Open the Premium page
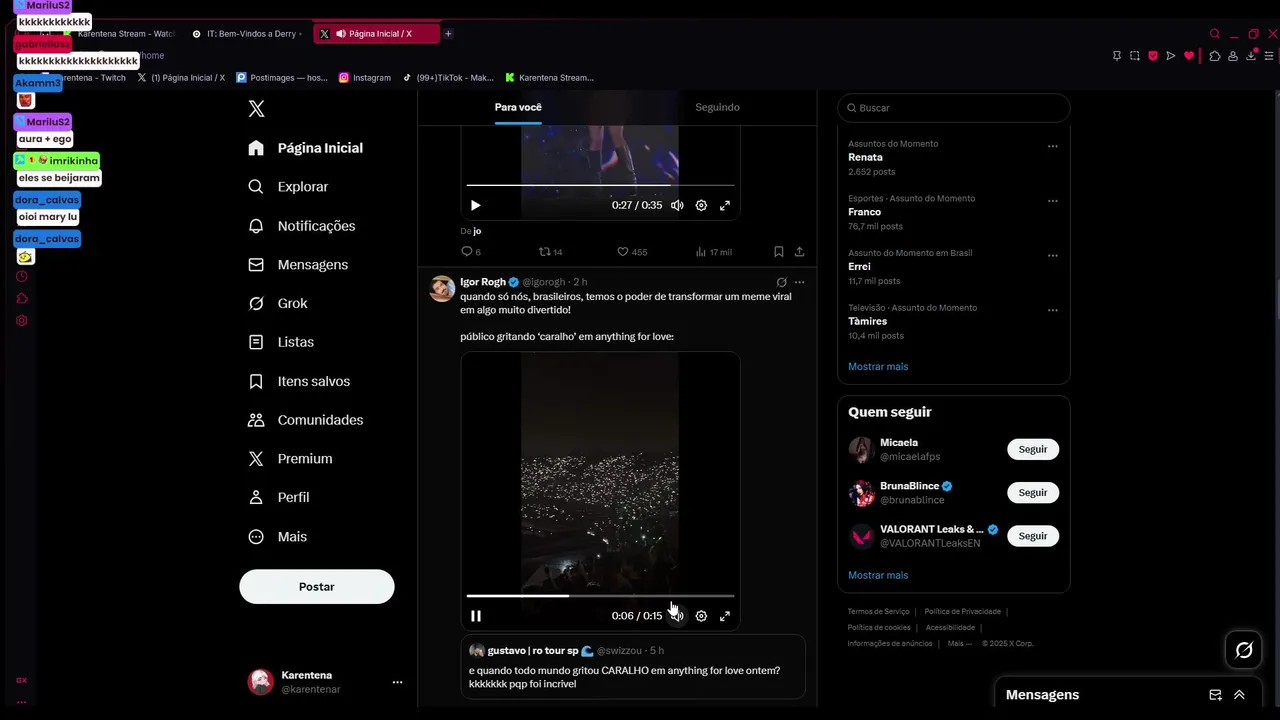Screen dimensions: 1280x720 click(x=290, y=459)
